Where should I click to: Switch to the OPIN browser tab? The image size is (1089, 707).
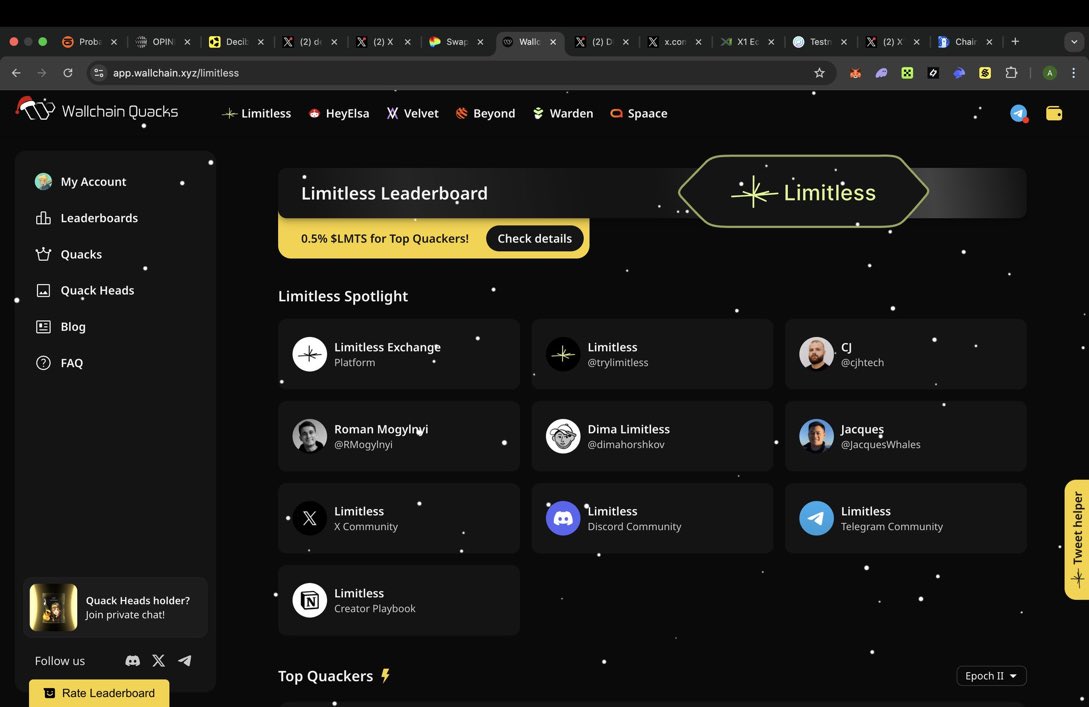pos(162,42)
